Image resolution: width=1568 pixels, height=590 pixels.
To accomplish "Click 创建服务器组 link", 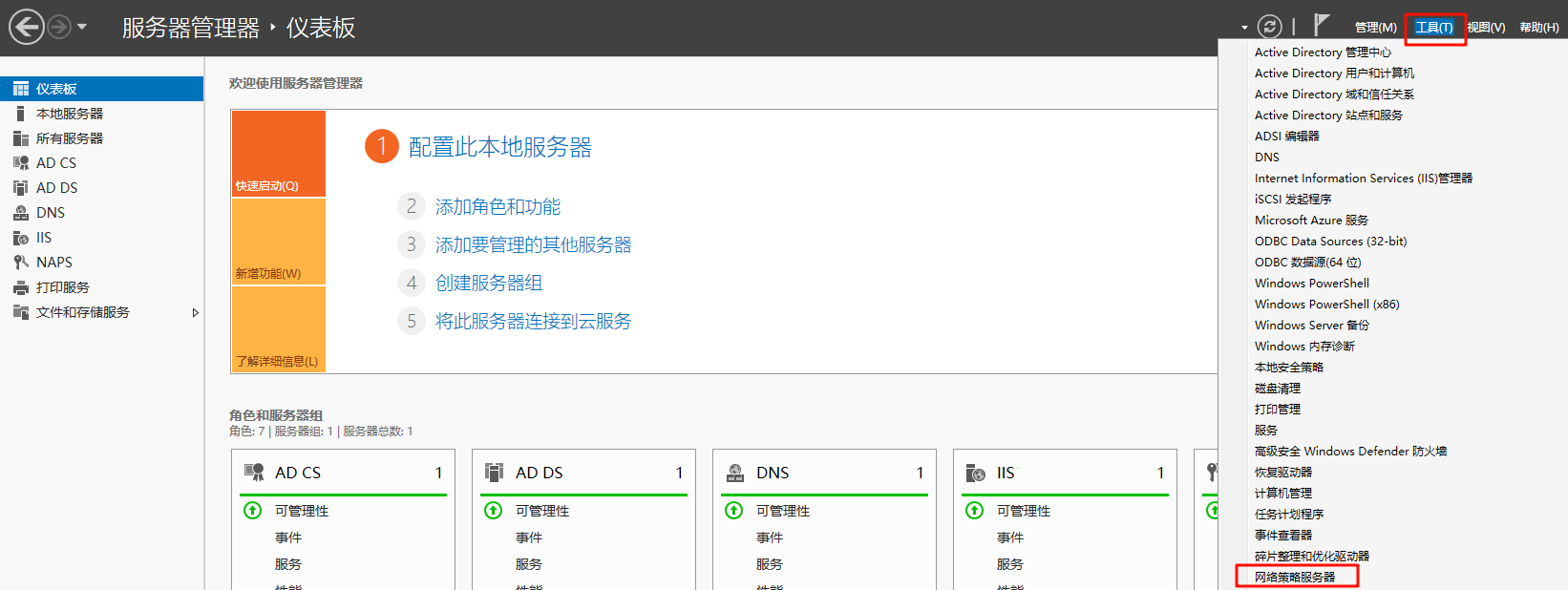I will [489, 284].
